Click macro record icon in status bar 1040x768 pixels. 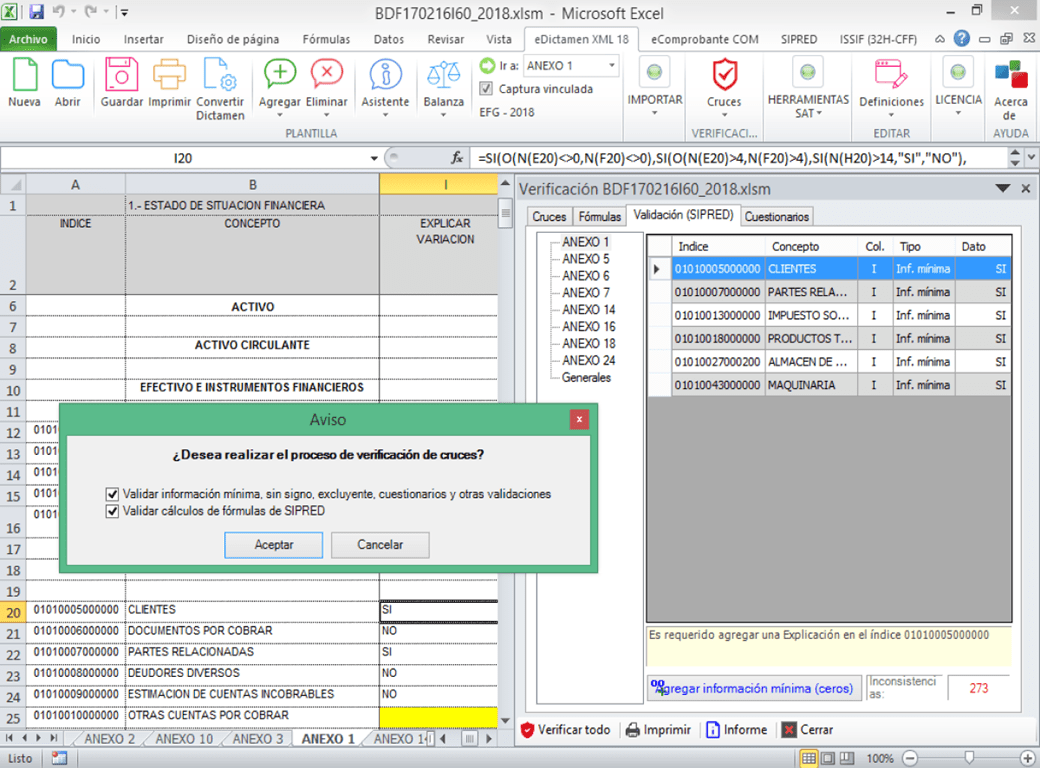click(x=59, y=758)
